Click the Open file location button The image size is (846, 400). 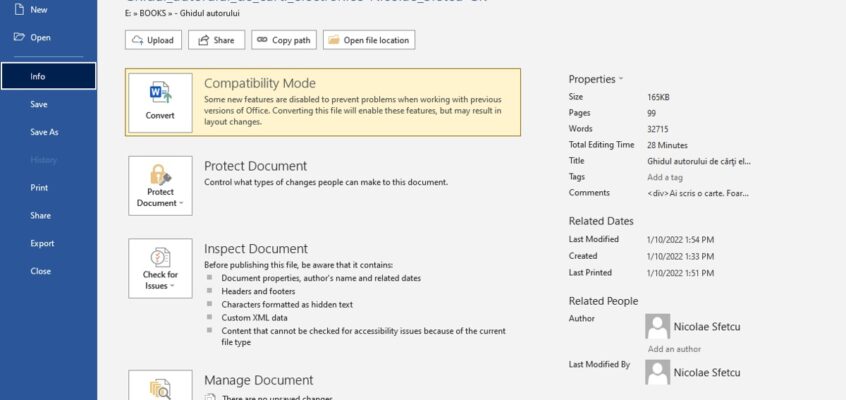click(369, 40)
